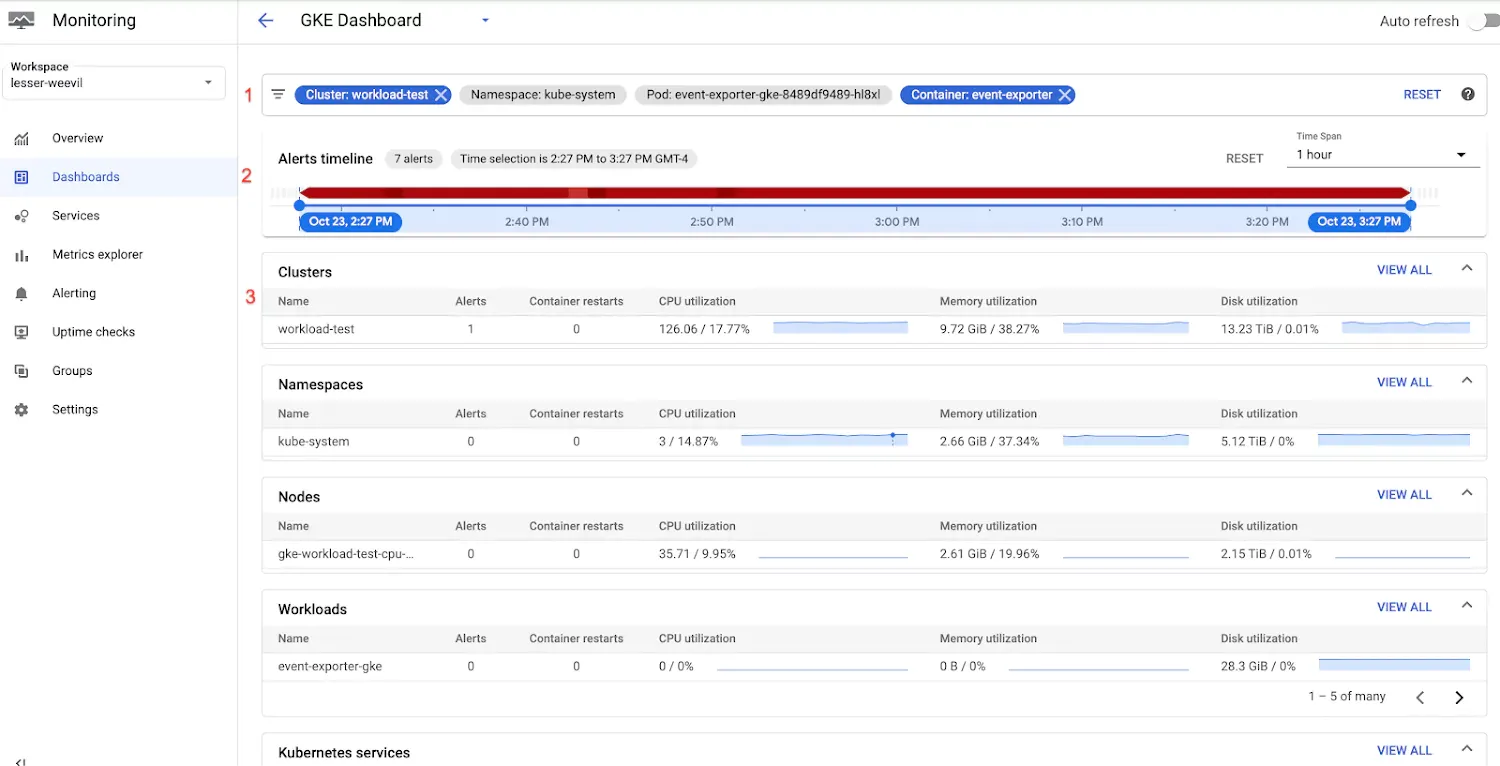Click the Settings gear icon
1500x766 pixels.
[21, 410]
